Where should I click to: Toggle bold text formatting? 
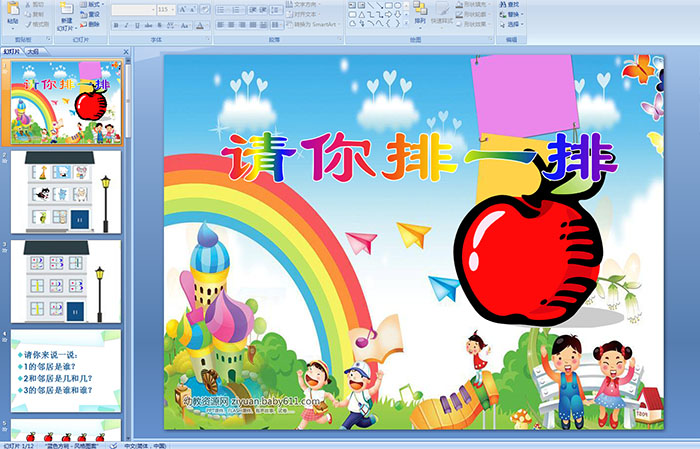[x=114, y=25]
